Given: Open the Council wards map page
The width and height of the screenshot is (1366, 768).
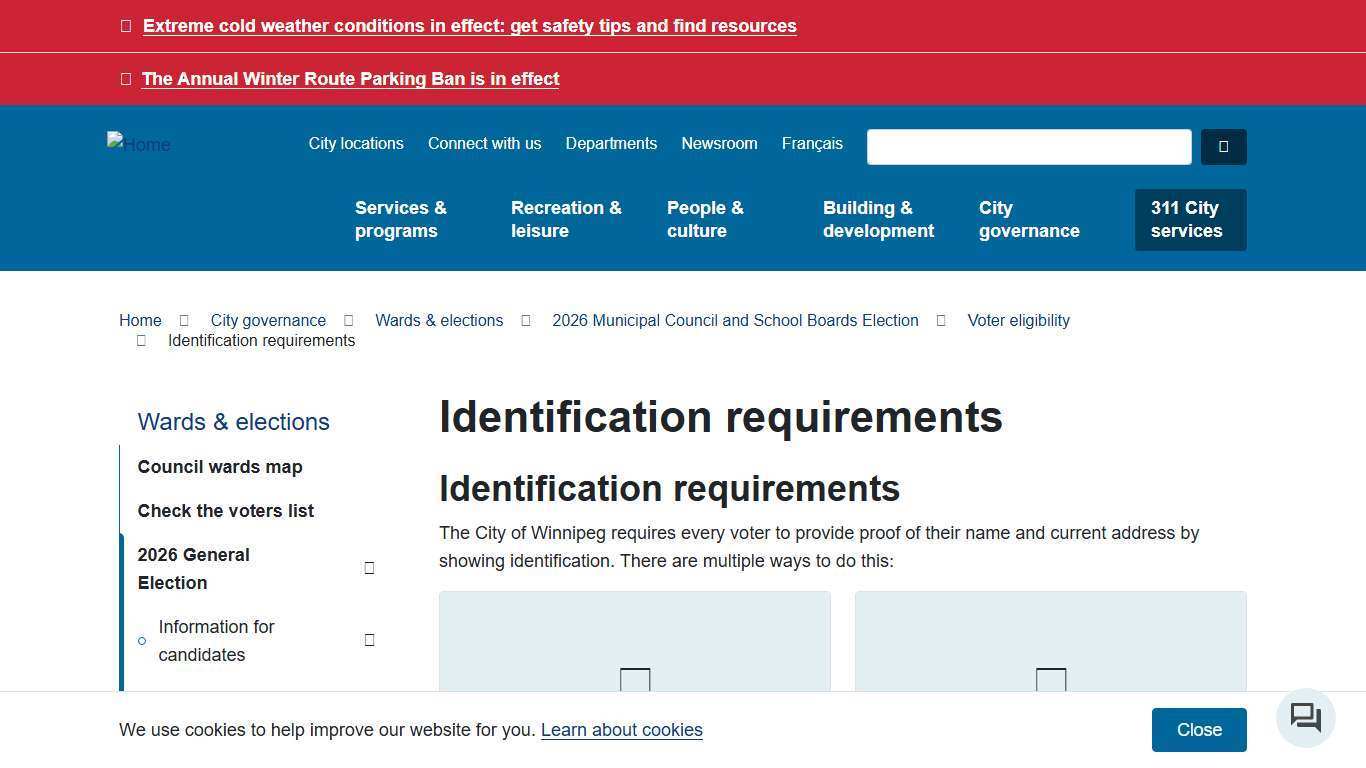Looking at the screenshot, I should tap(220, 466).
